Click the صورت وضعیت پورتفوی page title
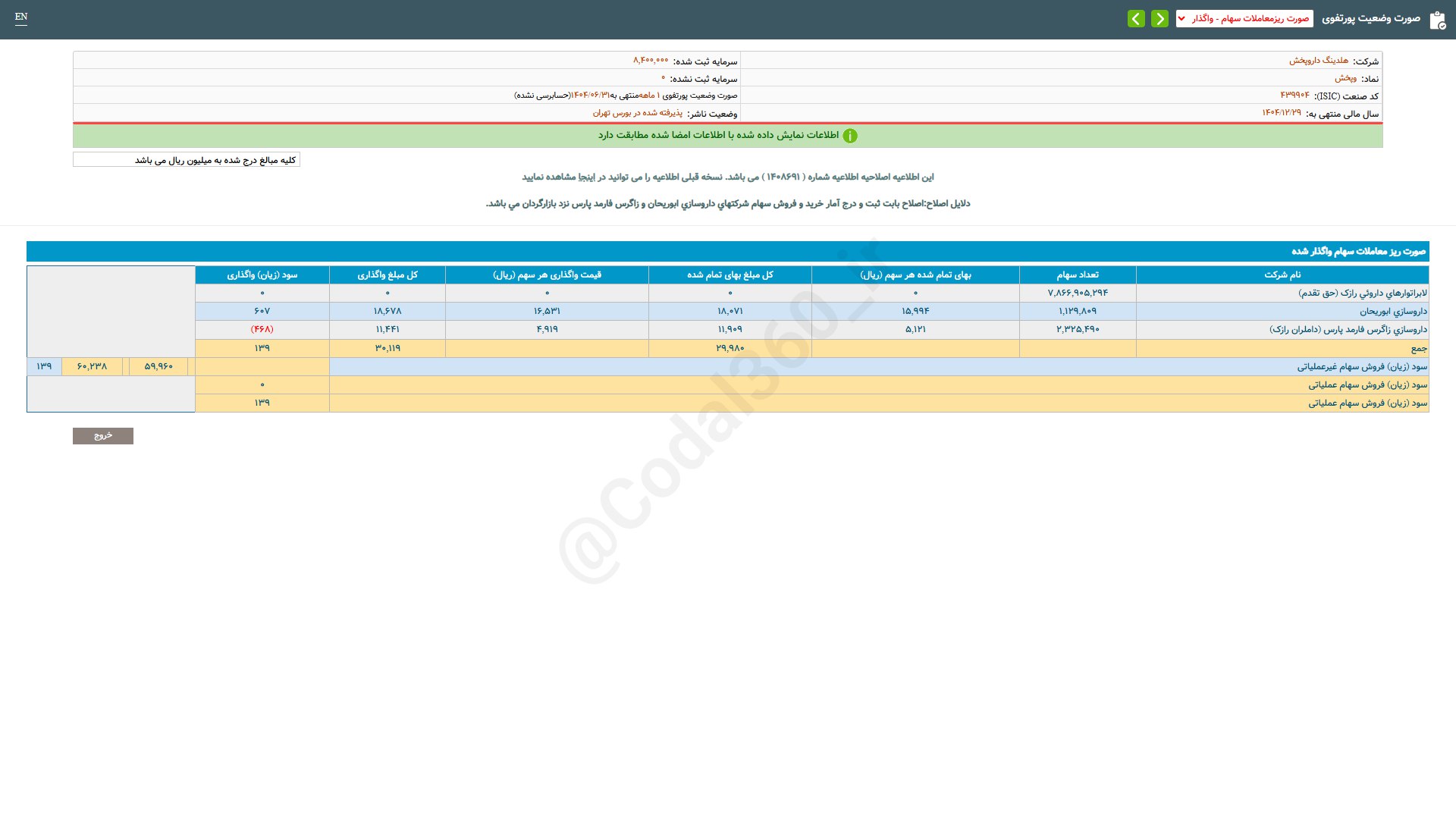Image resolution: width=1456 pixels, height=819 pixels. (1370, 19)
